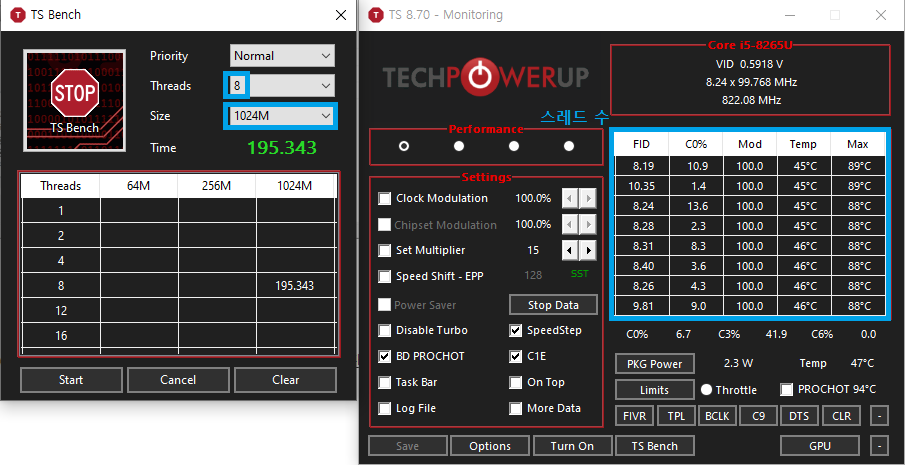Image resolution: width=905 pixels, height=465 pixels.
Task: Click the Options button
Action: (x=490, y=446)
